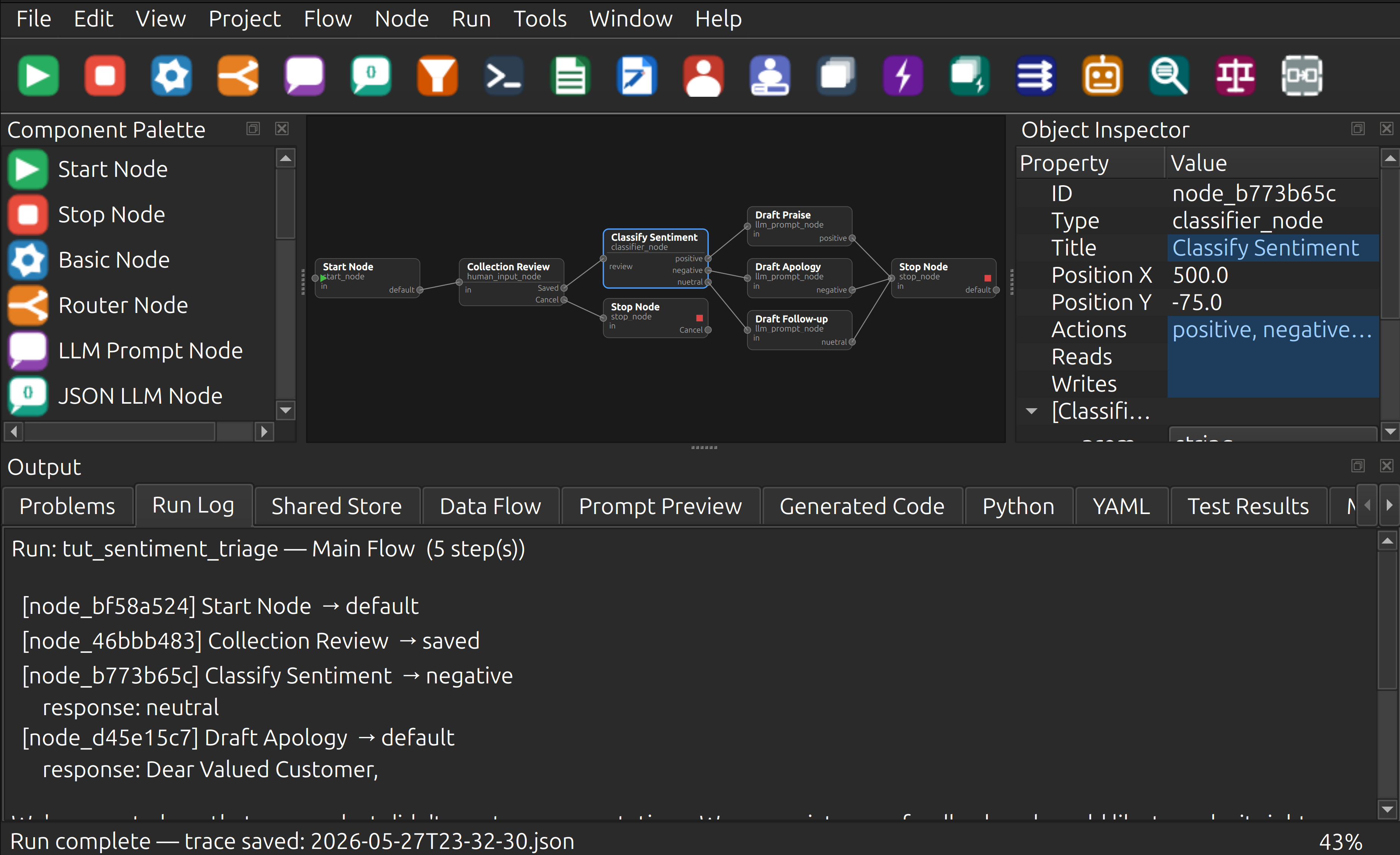Click the blue edit-note pencil toolbar icon

637,76
